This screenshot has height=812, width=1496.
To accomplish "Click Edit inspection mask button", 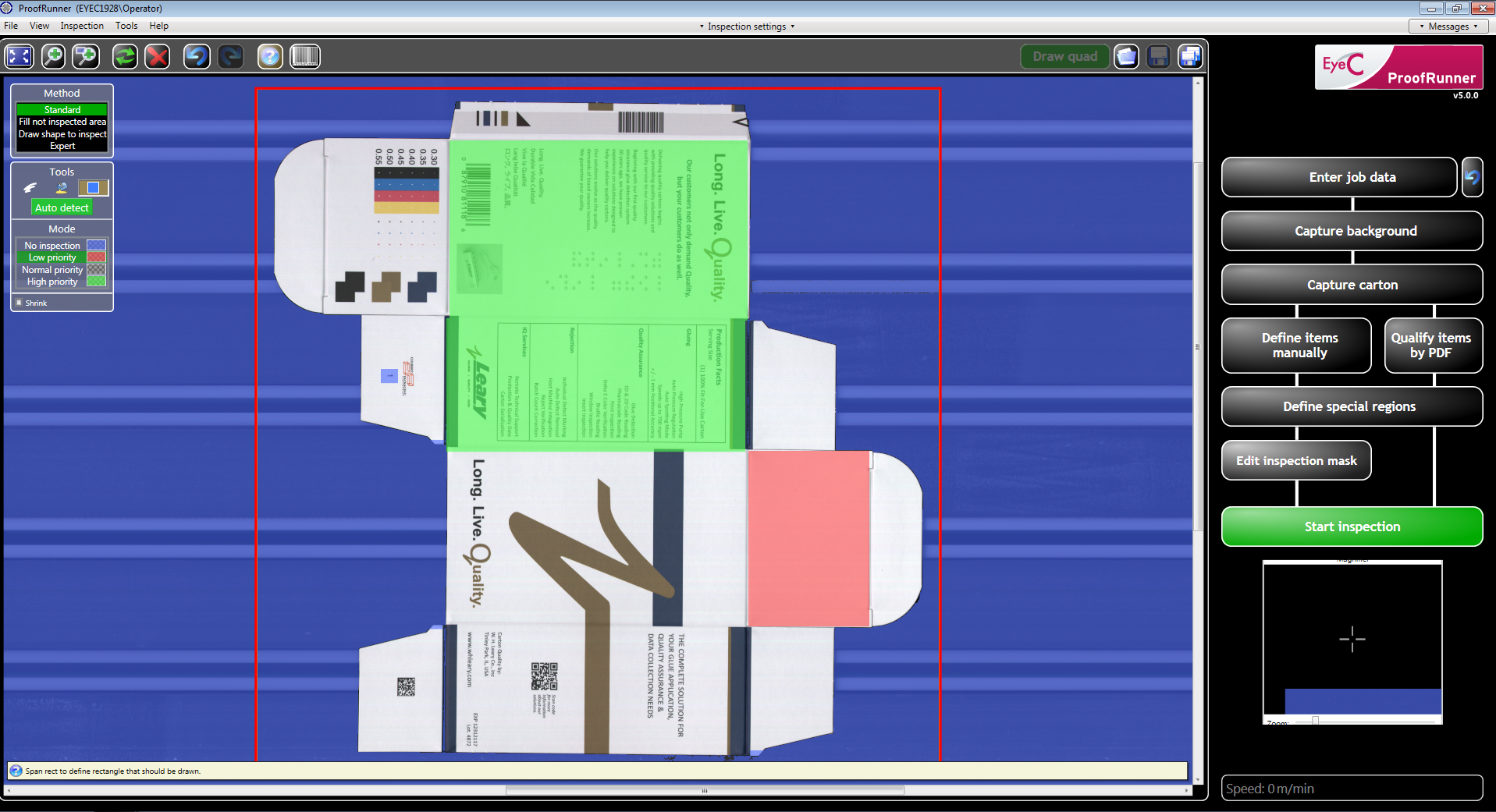I will pos(1296,460).
